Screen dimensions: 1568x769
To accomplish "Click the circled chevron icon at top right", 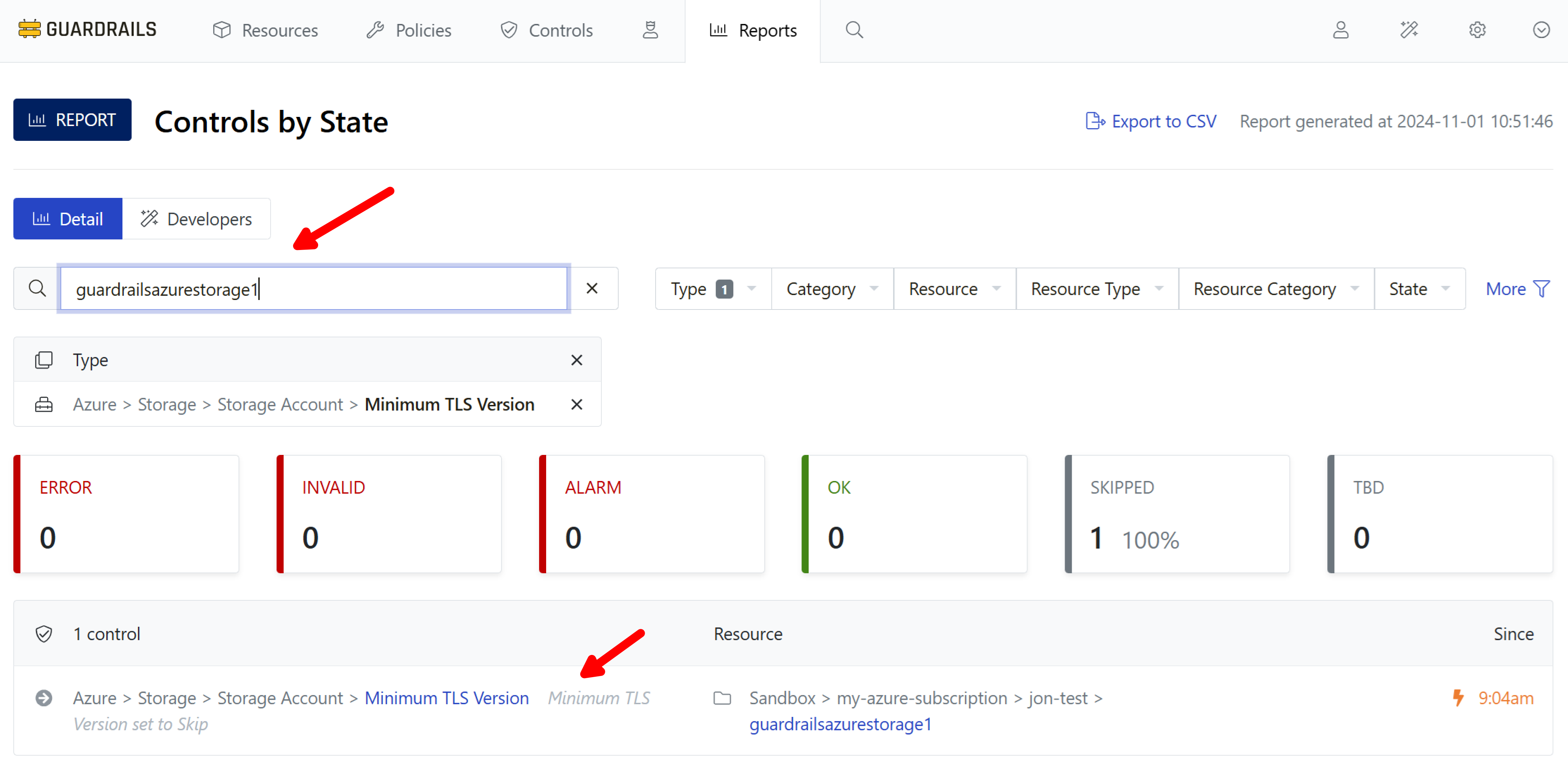I will [1541, 30].
